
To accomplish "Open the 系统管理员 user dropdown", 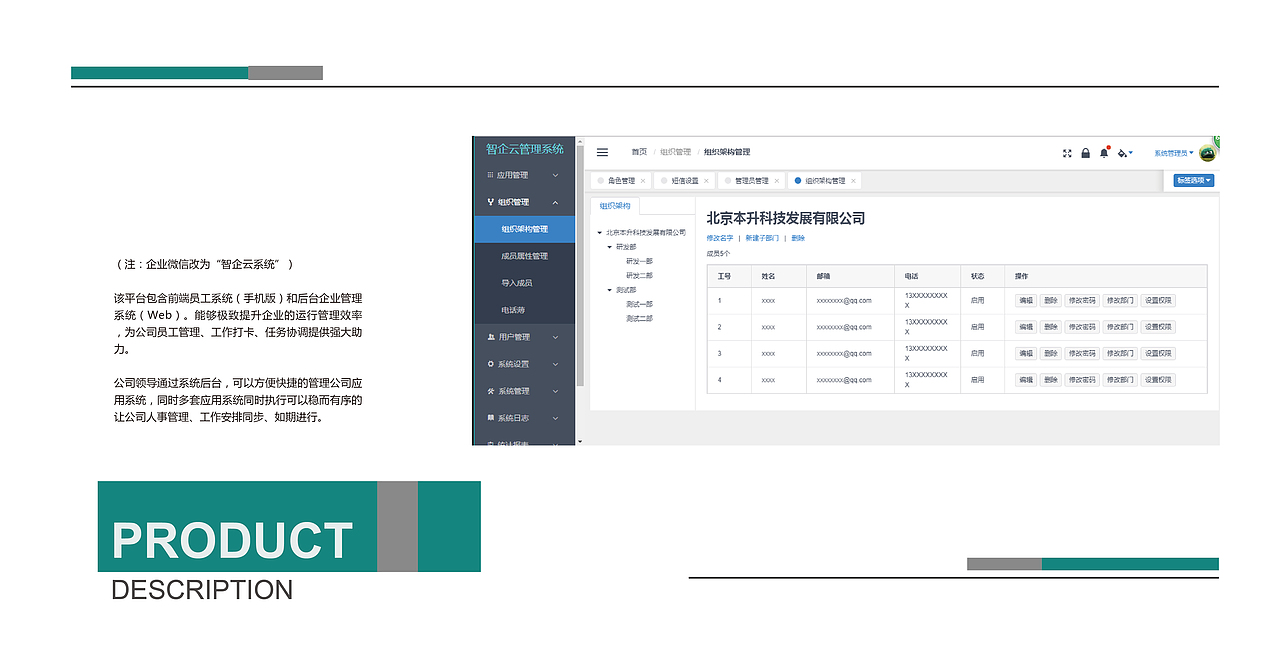I will (x=1174, y=153).
